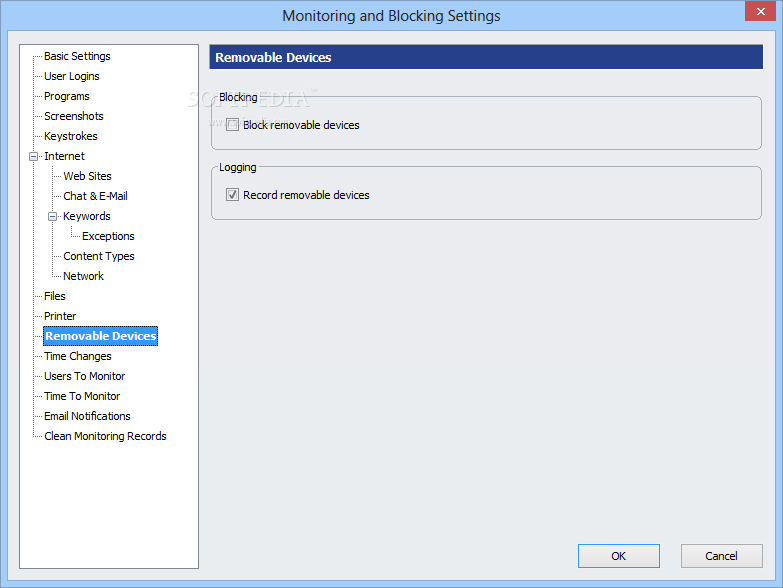
Task: Click the Cancel button
Action: coord(722,556)
